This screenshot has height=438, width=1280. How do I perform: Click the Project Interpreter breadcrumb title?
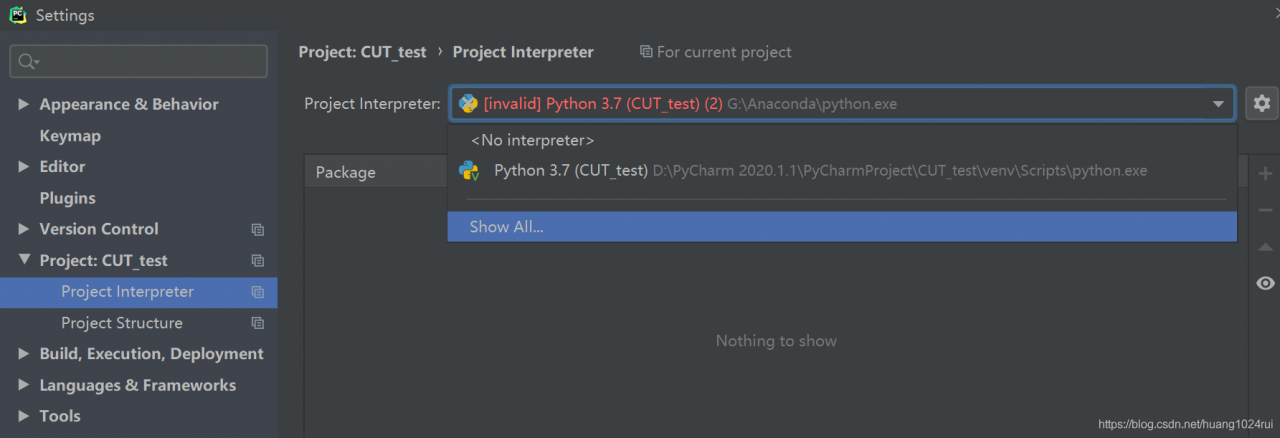click(x=523, y=52)
